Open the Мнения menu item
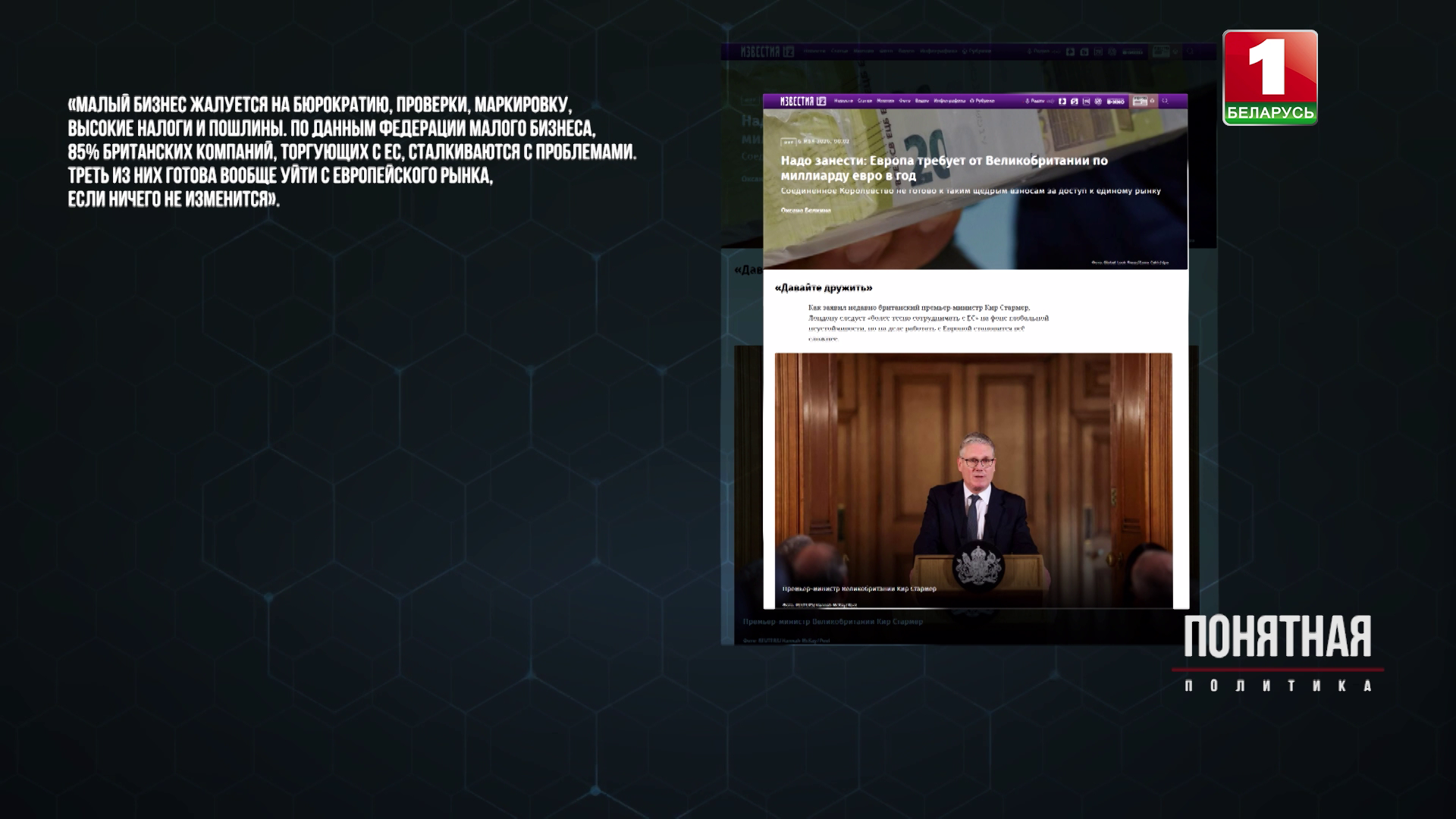Viewport: 1456px width, 819px height. coord(885,101)
